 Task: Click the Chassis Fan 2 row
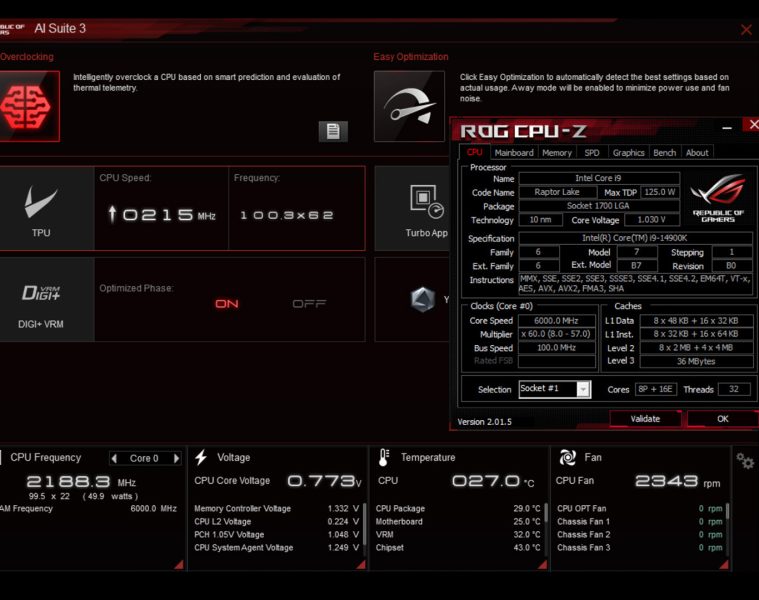(x=639, y=535)
